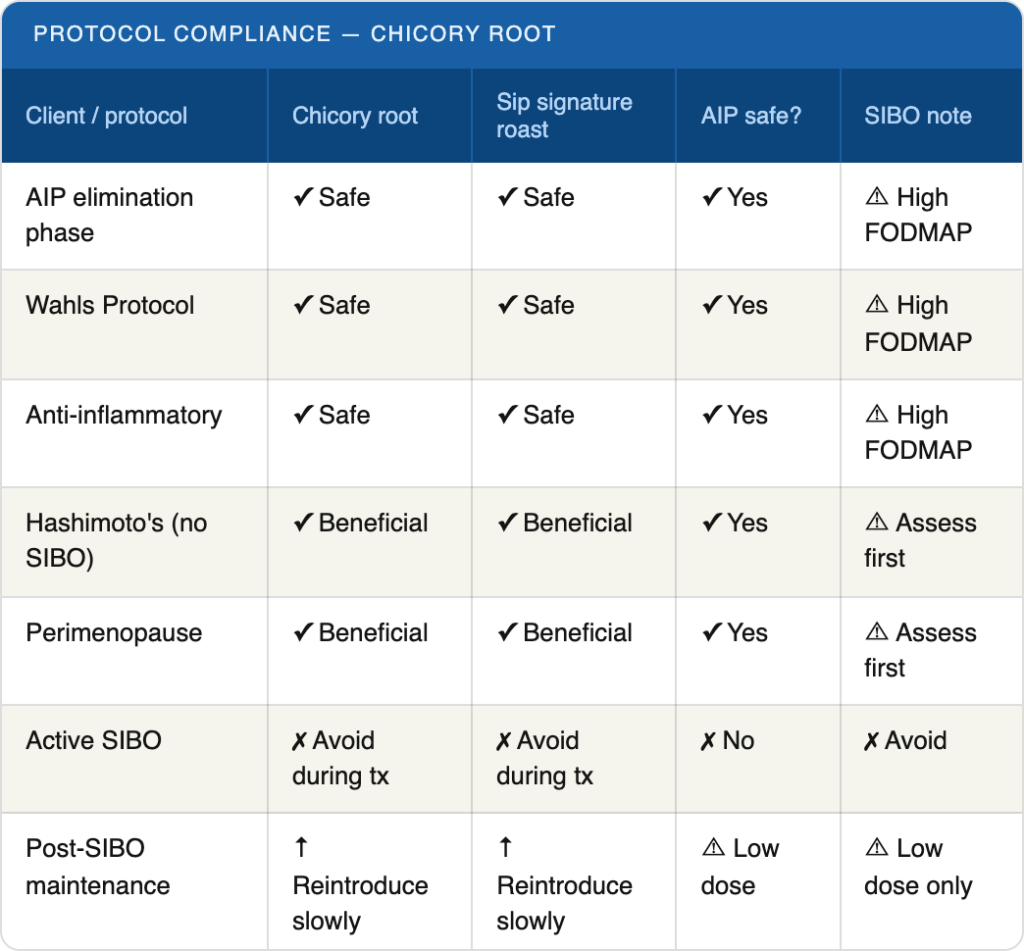Click the 'Active SIBO' row label
This screenshot has height=951, width=1024.
point(93,741)
